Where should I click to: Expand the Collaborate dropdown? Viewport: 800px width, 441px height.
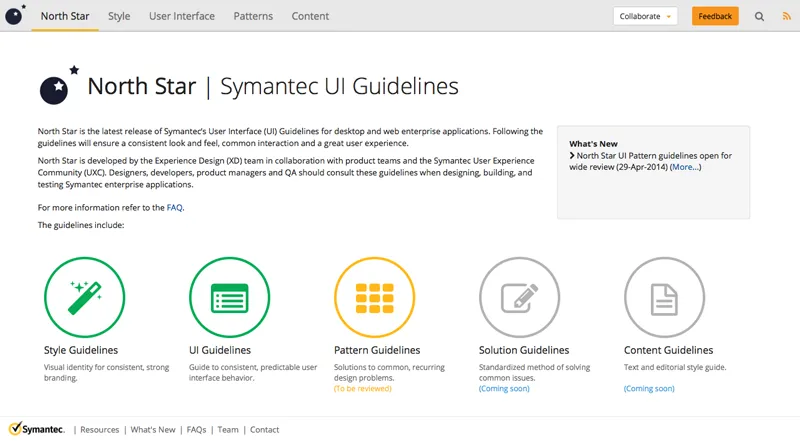[645, 16]
